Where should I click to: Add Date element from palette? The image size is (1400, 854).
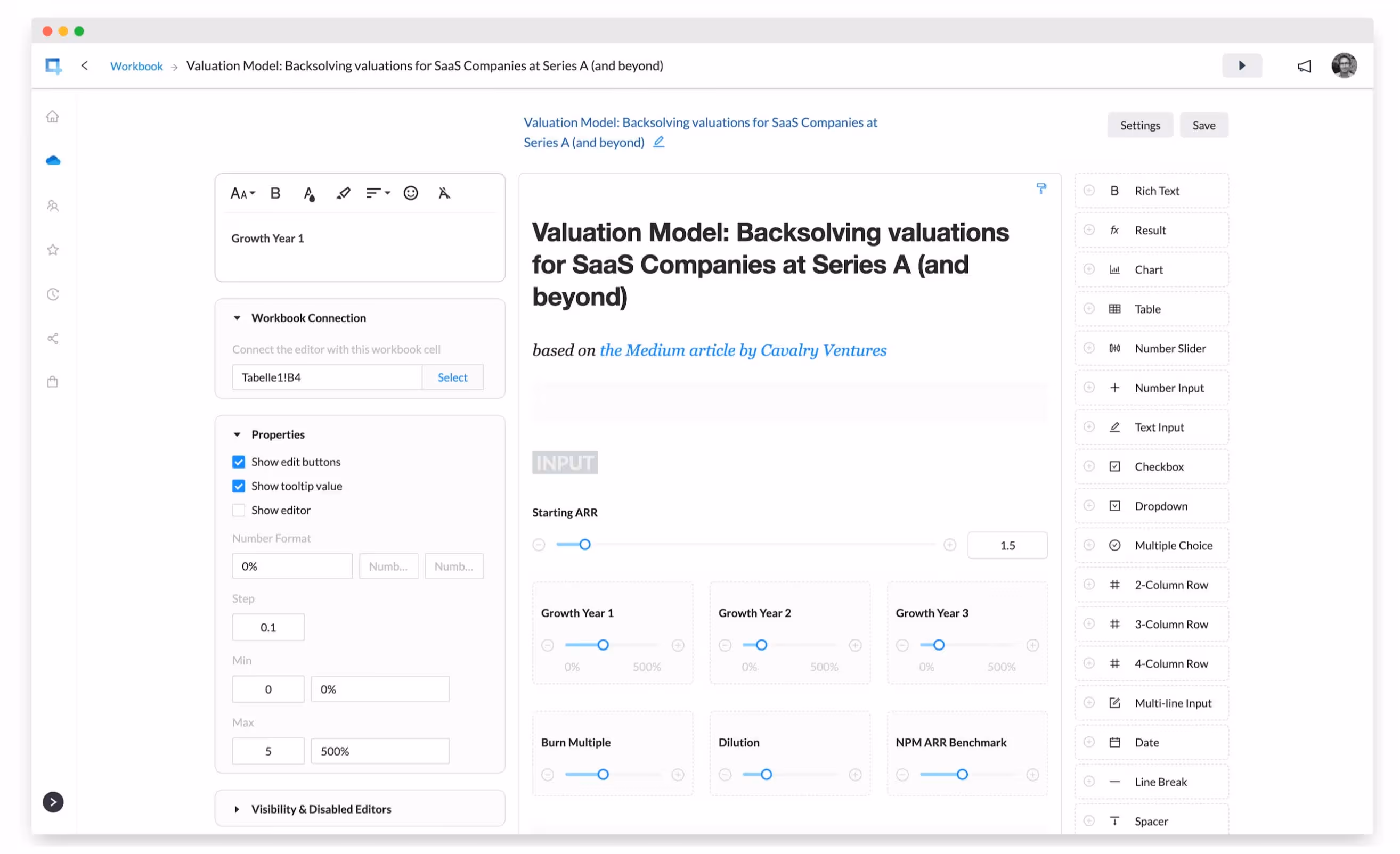point(1152,743)
